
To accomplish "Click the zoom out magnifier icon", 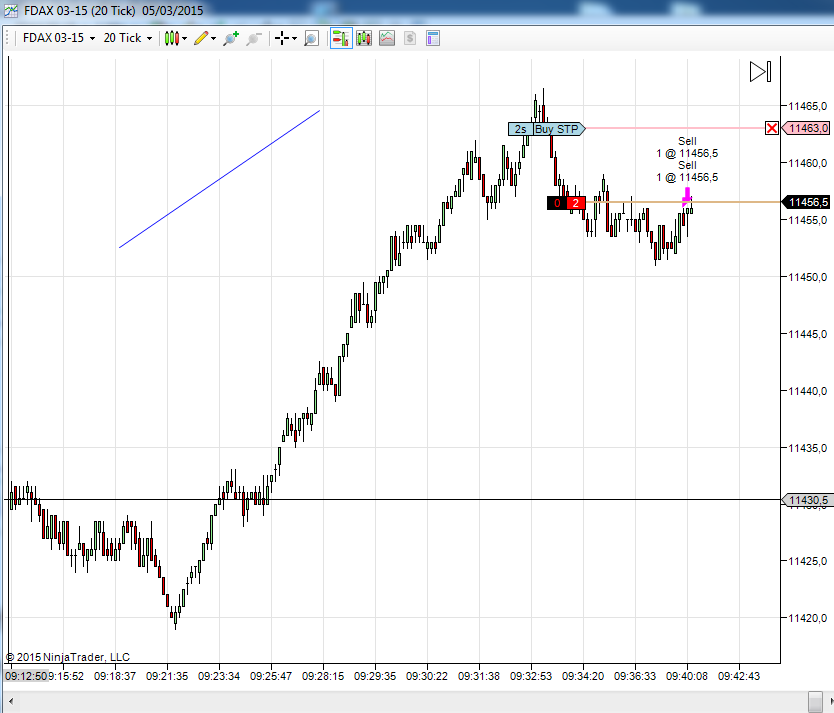I will [254, 38].
